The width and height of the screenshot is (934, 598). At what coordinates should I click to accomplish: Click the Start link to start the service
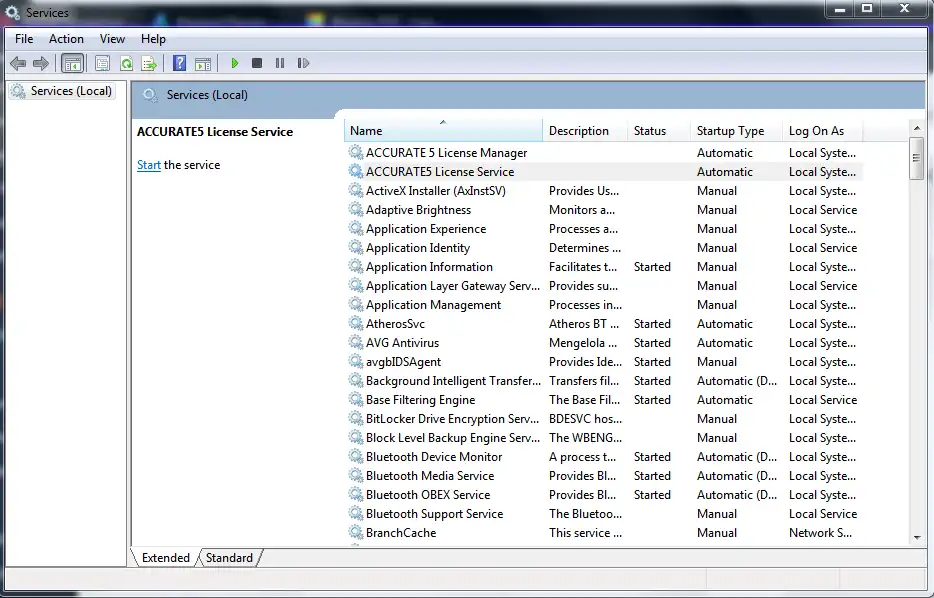point(149,165)
